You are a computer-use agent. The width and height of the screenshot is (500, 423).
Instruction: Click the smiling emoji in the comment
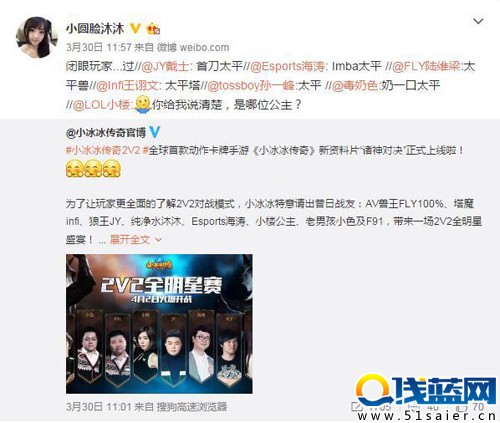coord(143,105)
